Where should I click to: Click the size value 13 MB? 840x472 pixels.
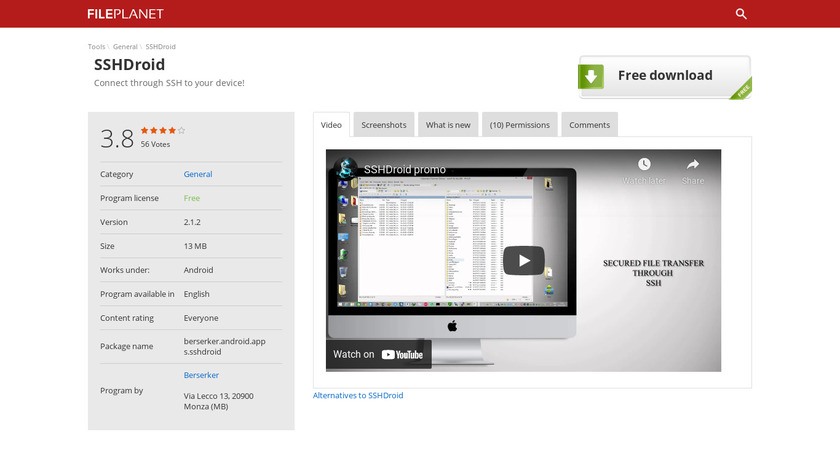point(195,246)
